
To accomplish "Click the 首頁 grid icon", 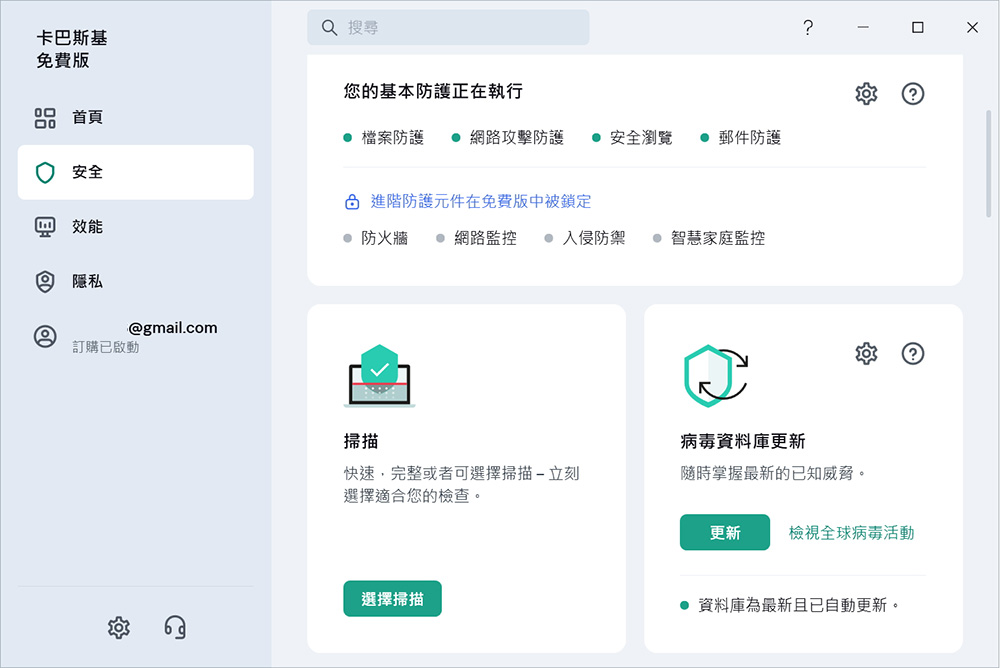I will 45,118.
